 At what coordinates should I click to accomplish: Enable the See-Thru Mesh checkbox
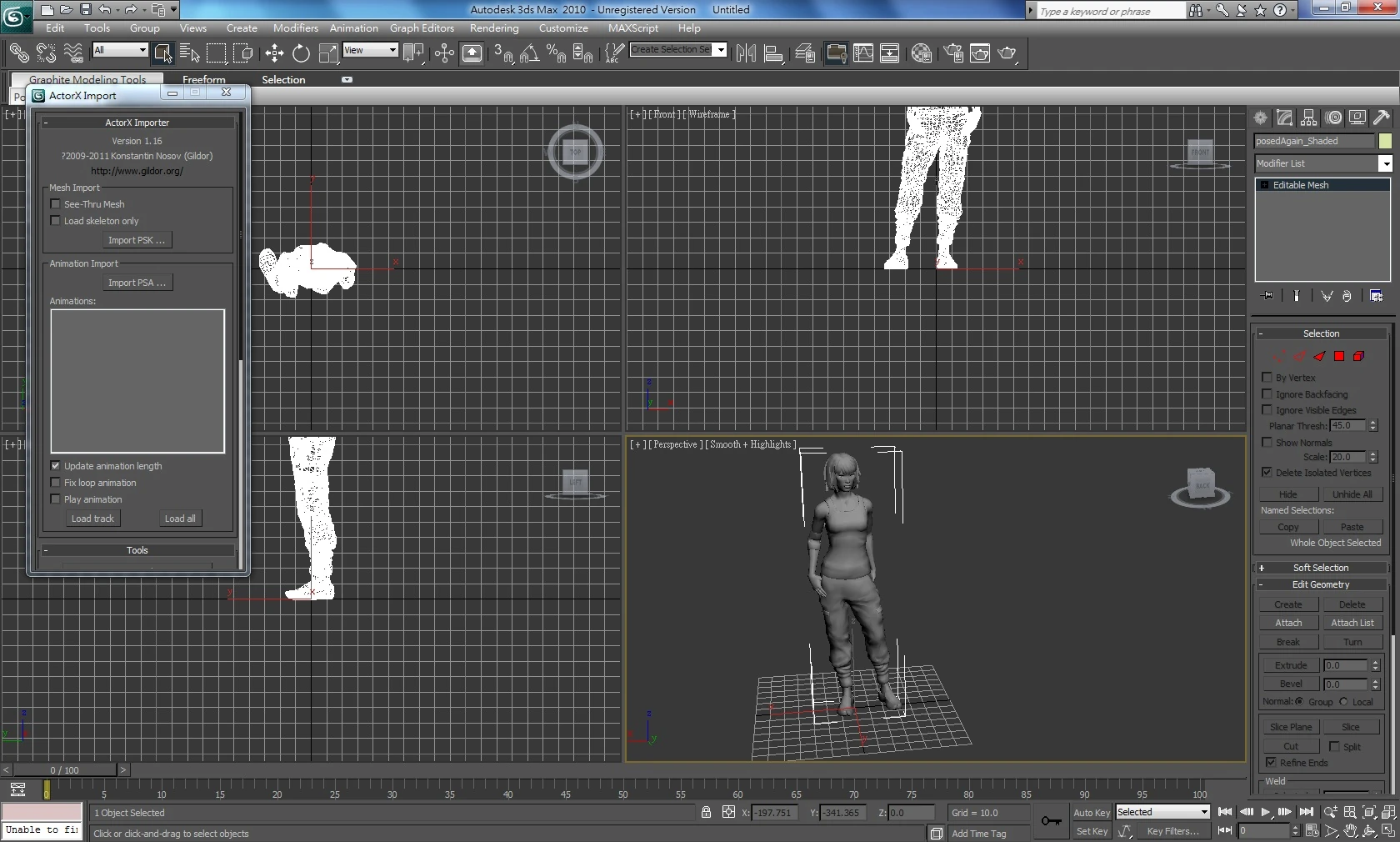[x=56, y=204]
